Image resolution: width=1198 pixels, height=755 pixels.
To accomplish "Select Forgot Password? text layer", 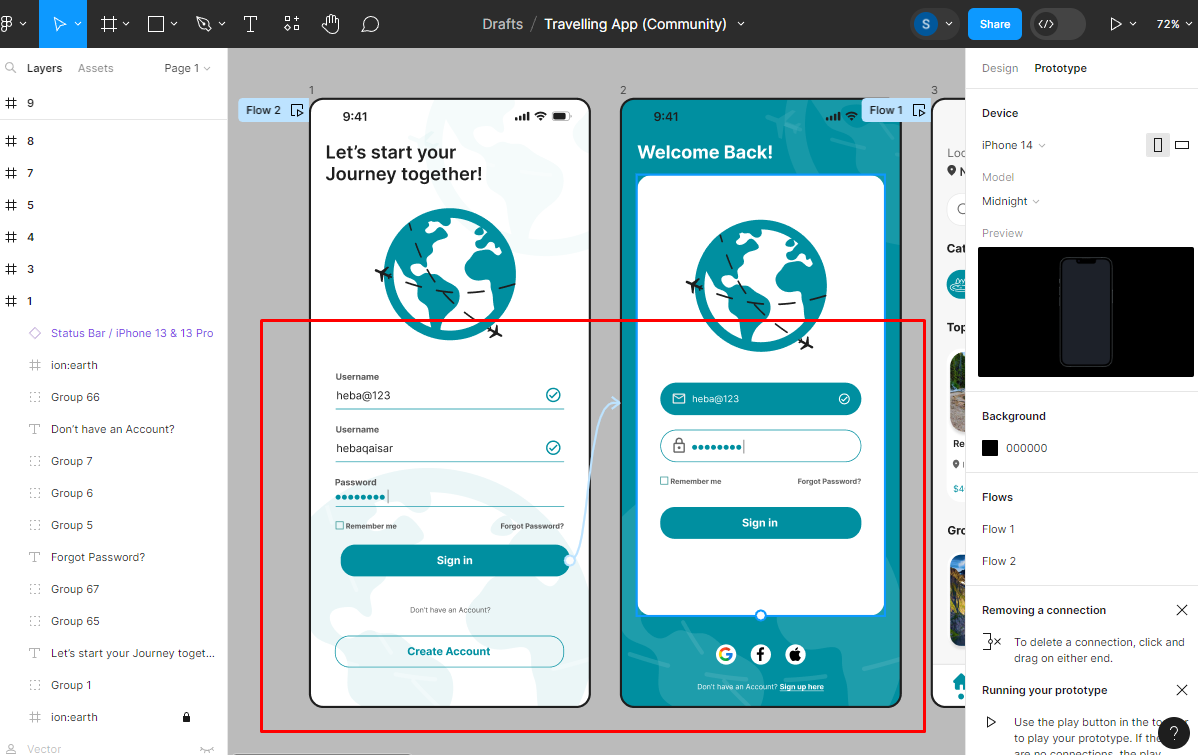I will coord(114,558).
